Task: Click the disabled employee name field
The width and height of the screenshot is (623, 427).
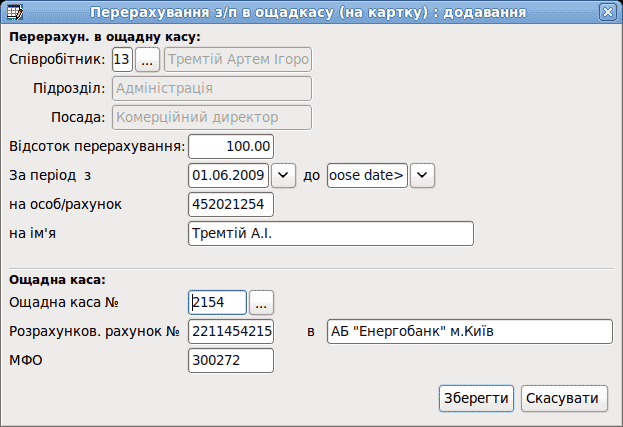Action: (x=238, y=60)
